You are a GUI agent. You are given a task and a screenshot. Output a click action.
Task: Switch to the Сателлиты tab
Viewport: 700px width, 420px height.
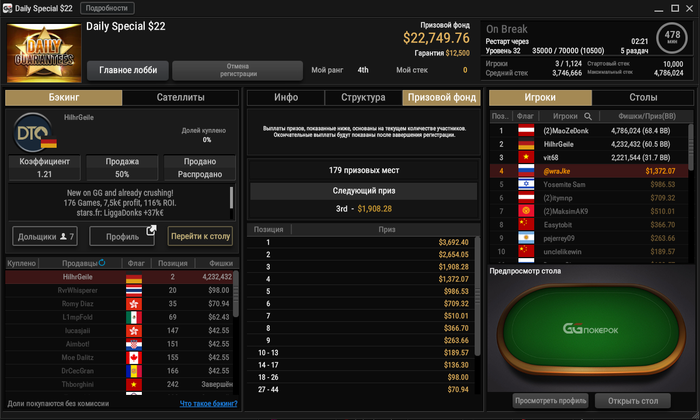click(180, 97)
